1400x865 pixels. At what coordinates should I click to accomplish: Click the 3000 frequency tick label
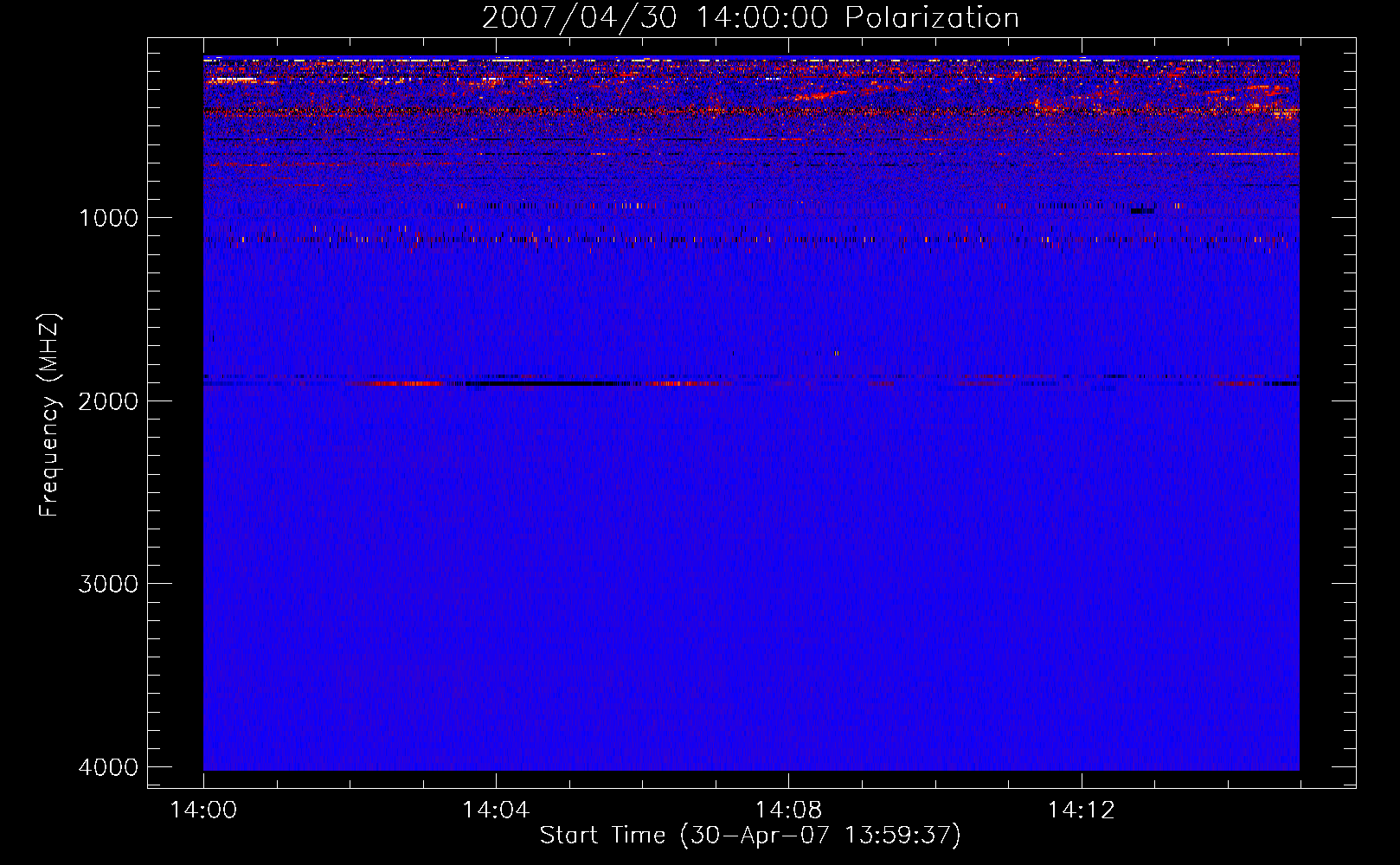108,584
